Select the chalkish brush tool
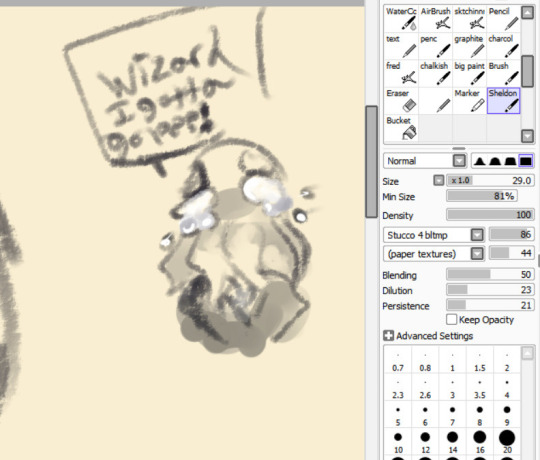Image resolution: width=540 pixels, height=460 pixels. (435, 73)
